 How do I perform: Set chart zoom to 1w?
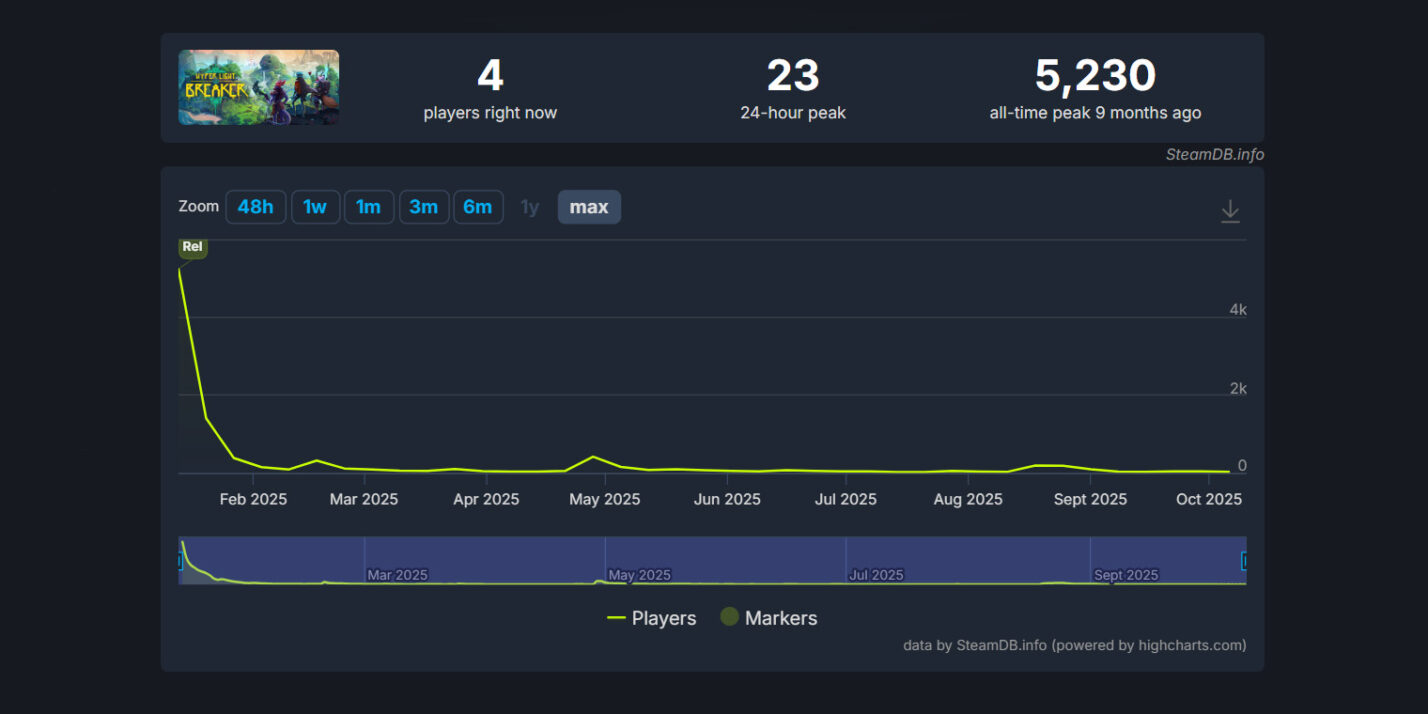[315, 207]
